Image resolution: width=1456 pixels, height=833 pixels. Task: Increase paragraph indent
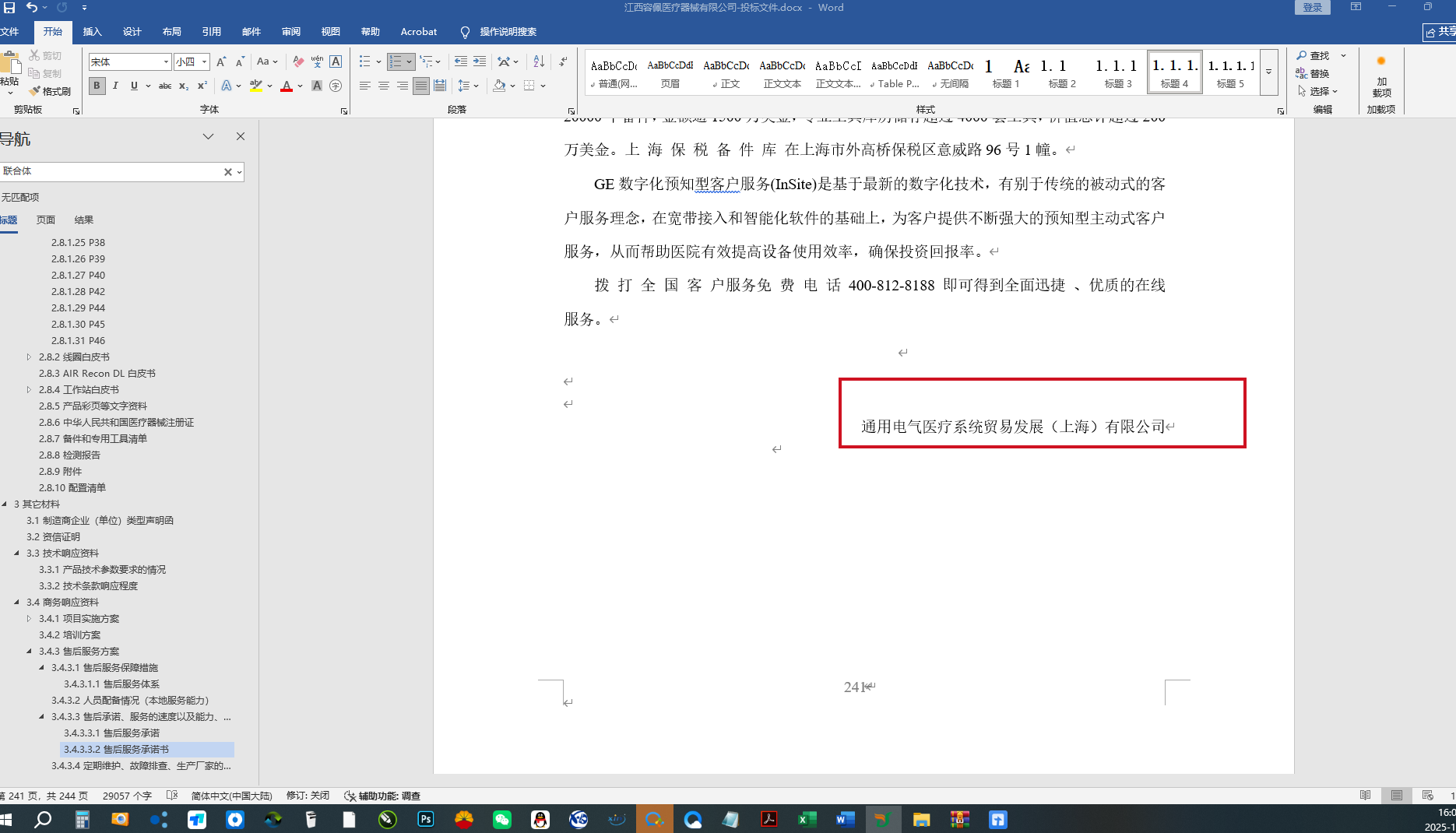click(x=480, y=62)
